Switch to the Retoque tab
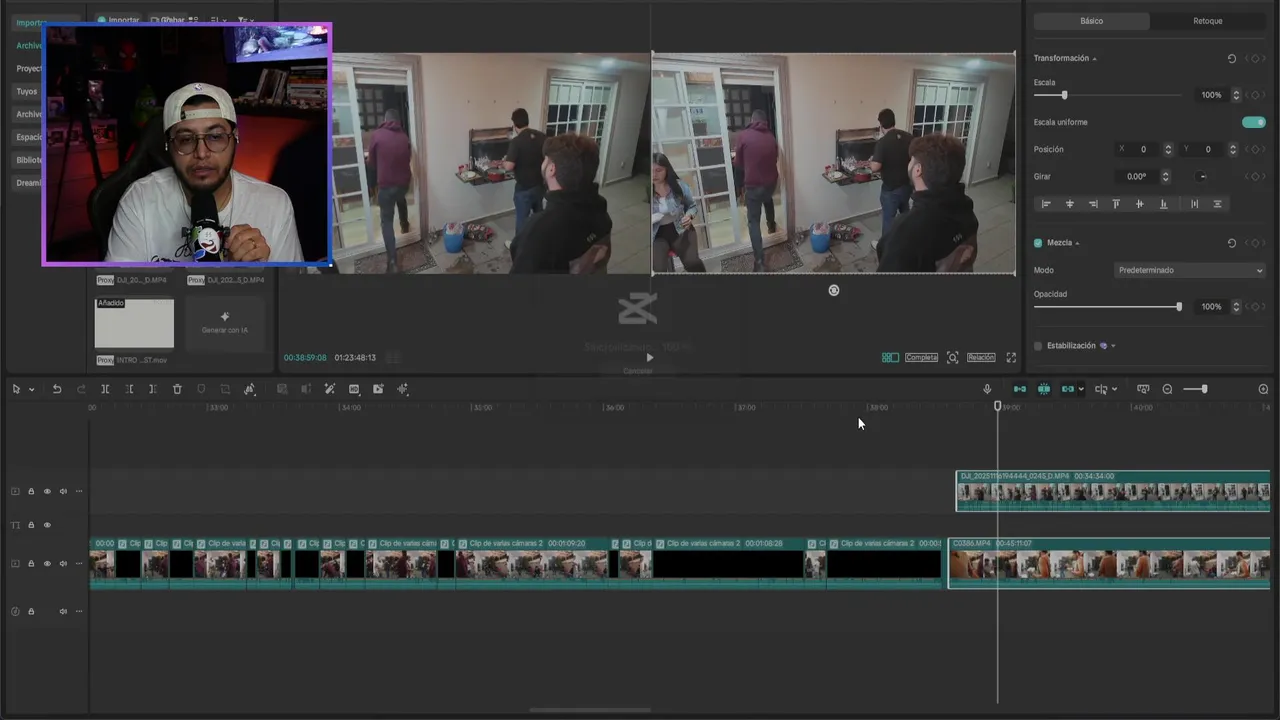Viewport: 1280px width, 720px height. [x=1208, y=21]
